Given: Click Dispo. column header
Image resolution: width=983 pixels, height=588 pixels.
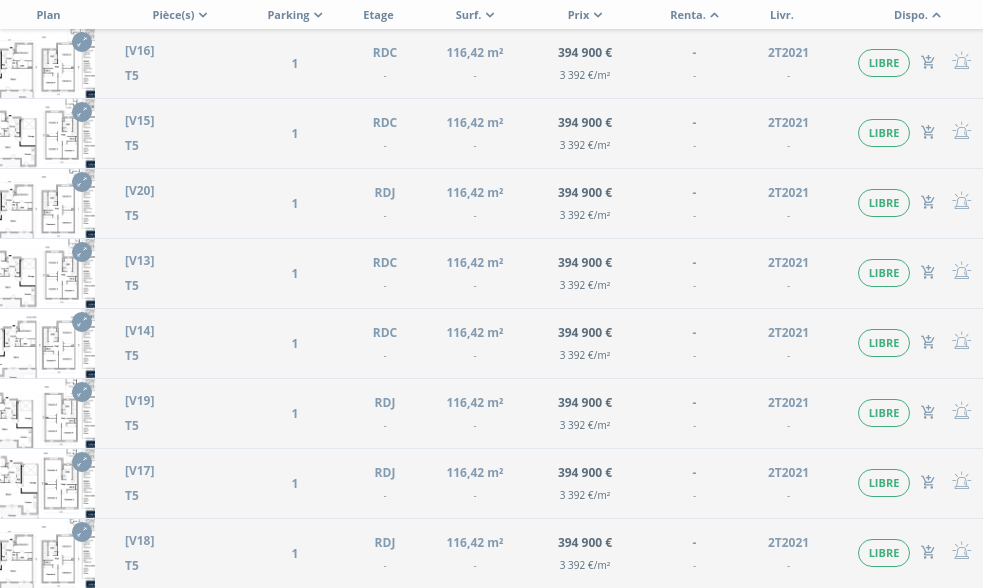Looking at the screenshot, I should tap(917, 15).
